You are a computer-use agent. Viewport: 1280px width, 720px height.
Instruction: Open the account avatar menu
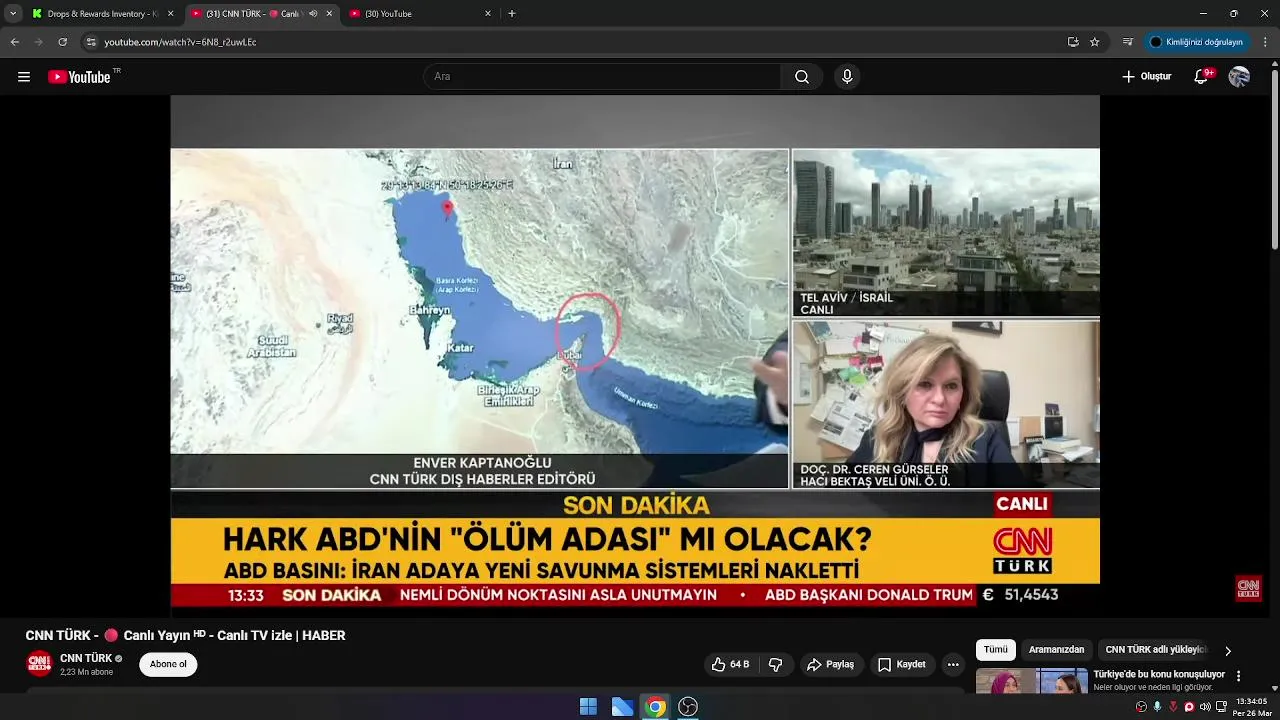point(1239,77)
